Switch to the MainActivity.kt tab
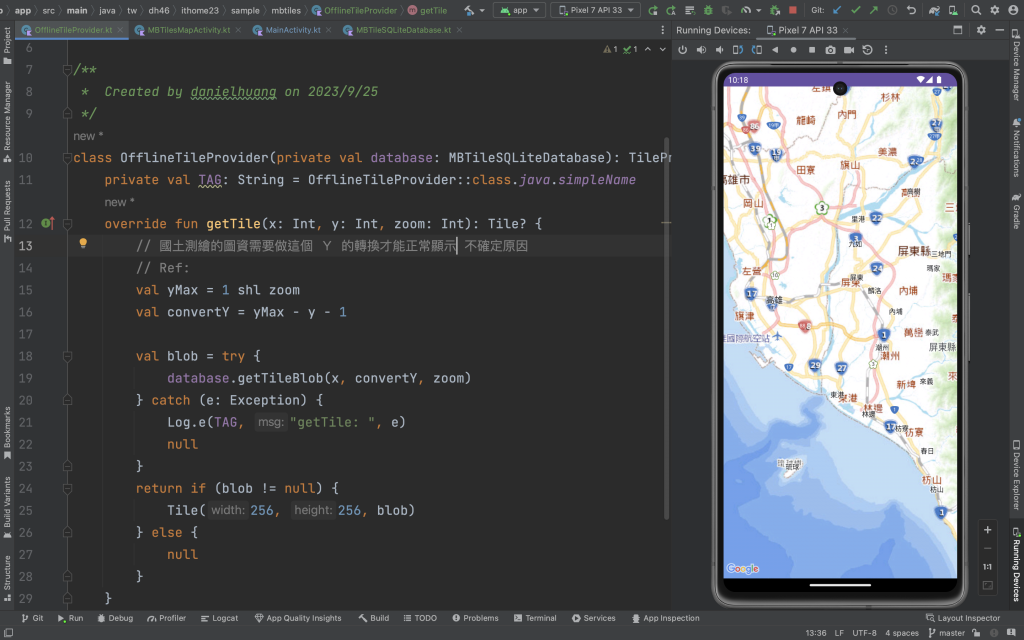 [x=293, y=30]
